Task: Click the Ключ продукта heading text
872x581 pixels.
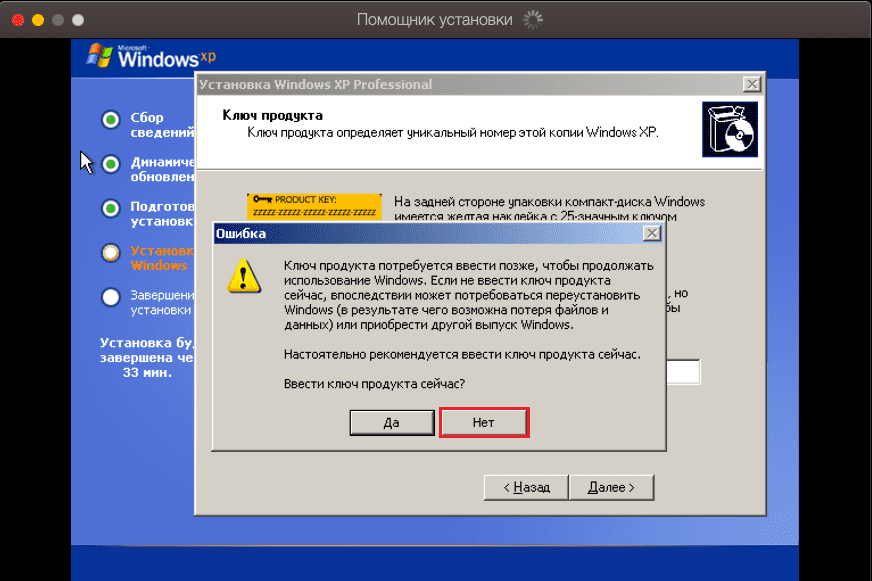Action: [x=272, y=115]
